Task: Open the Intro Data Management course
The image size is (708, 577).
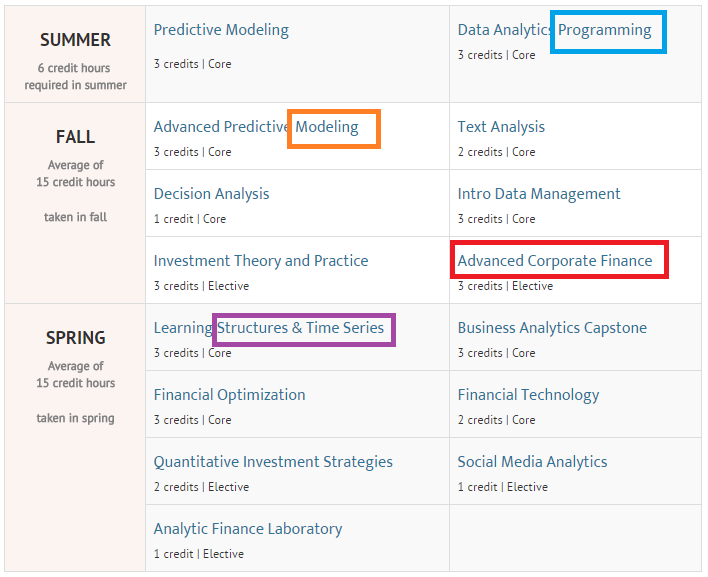Action: click(x=539, y=194)
